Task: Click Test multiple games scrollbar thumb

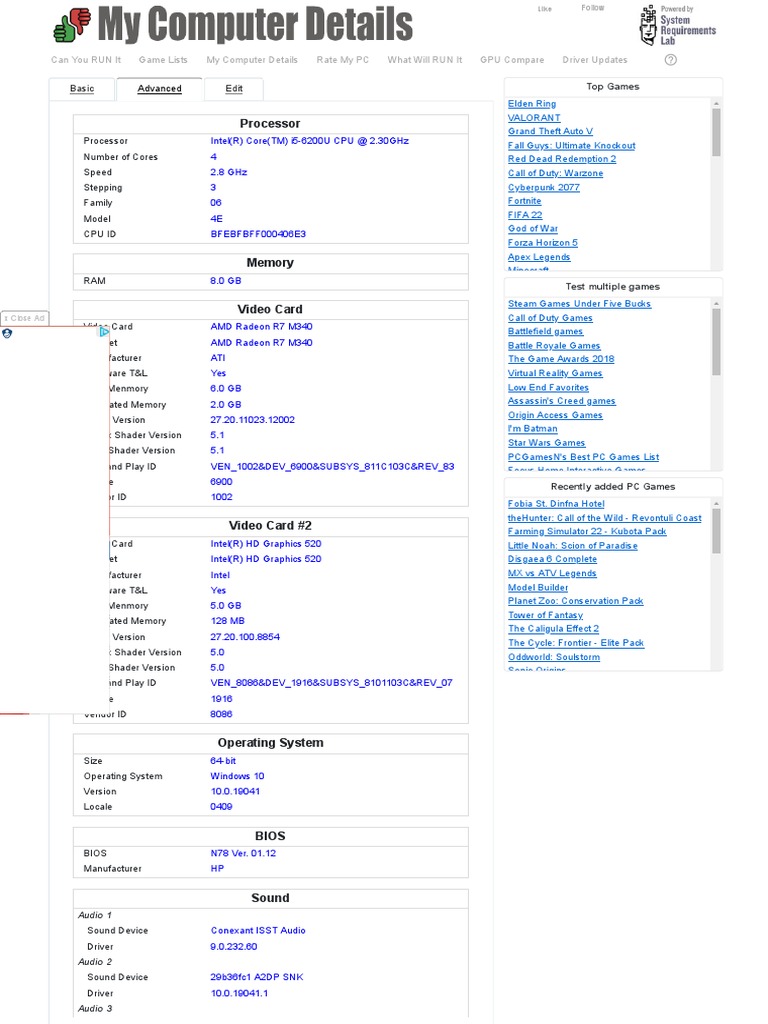Action: coord(716,342)
